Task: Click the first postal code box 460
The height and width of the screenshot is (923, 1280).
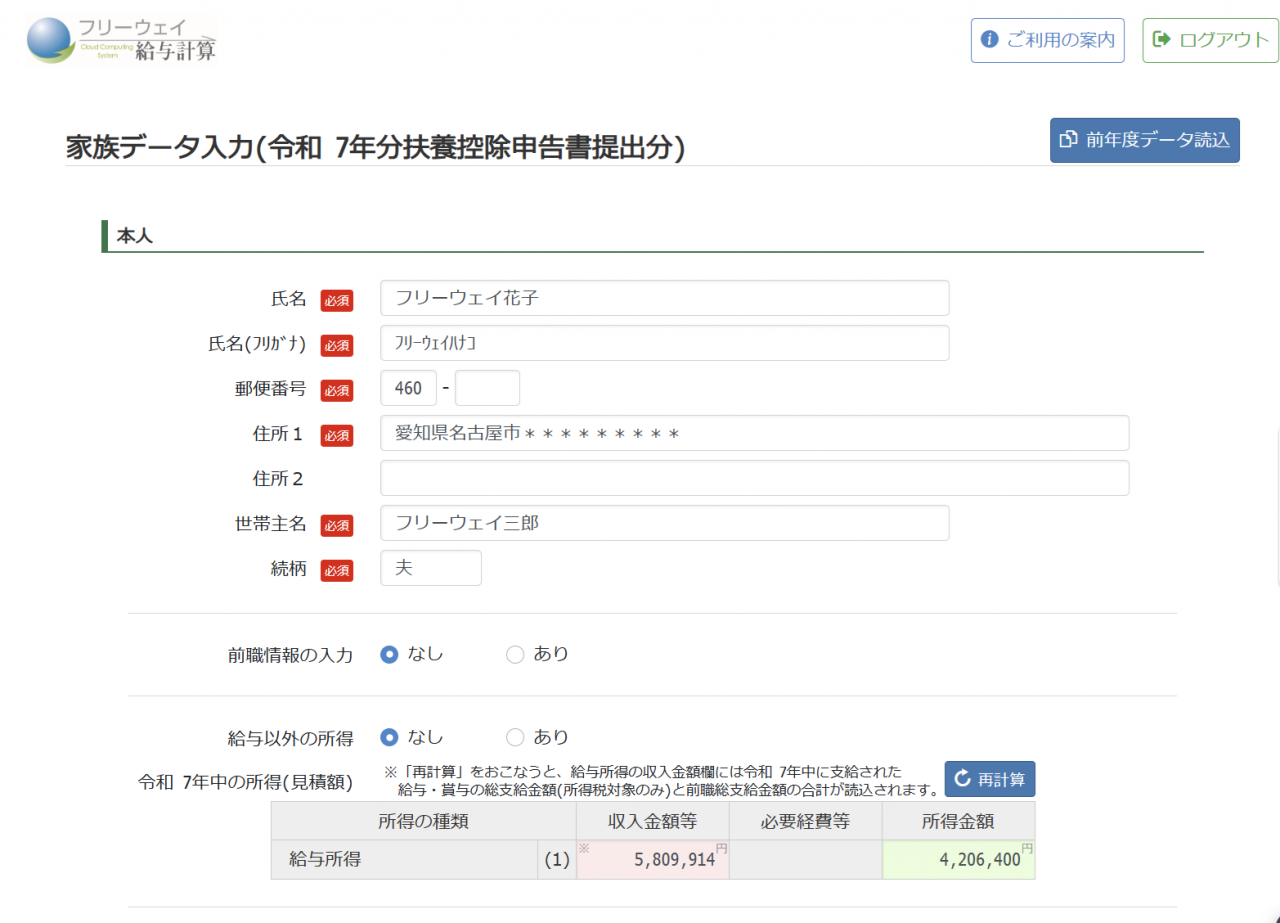Action: [x=408, y=388]
